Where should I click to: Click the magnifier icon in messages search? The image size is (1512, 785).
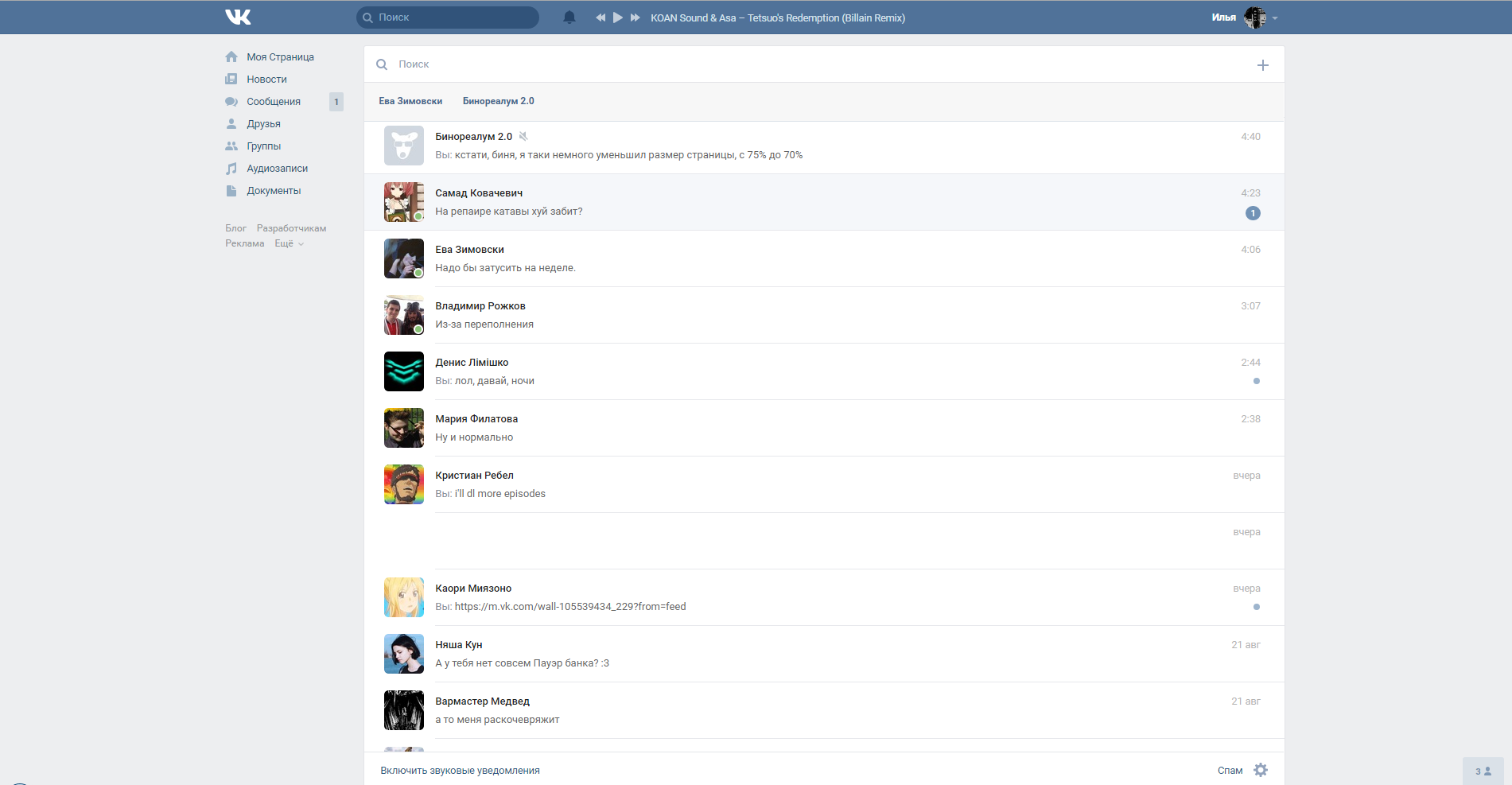[382, 64]
